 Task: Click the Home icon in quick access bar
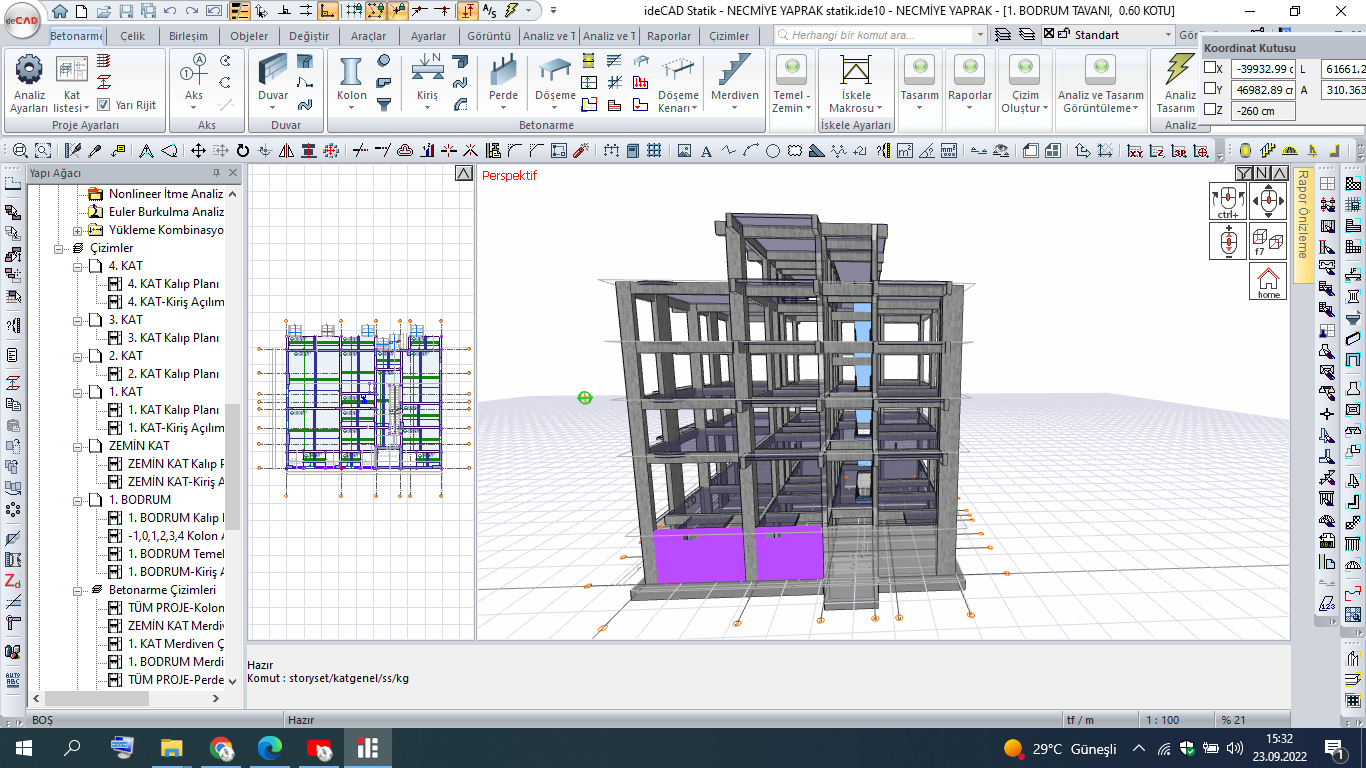[60, 11]
